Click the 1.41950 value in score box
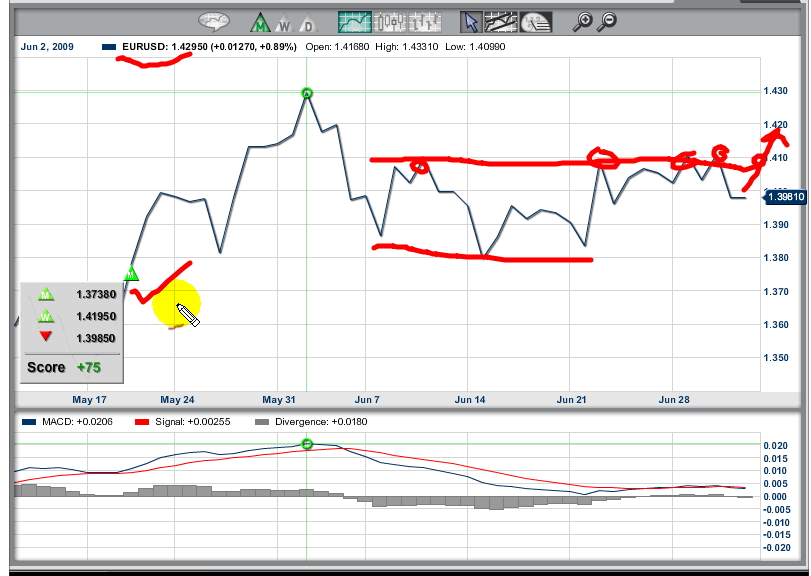811x576 pixels. click(x=96, y=316)
